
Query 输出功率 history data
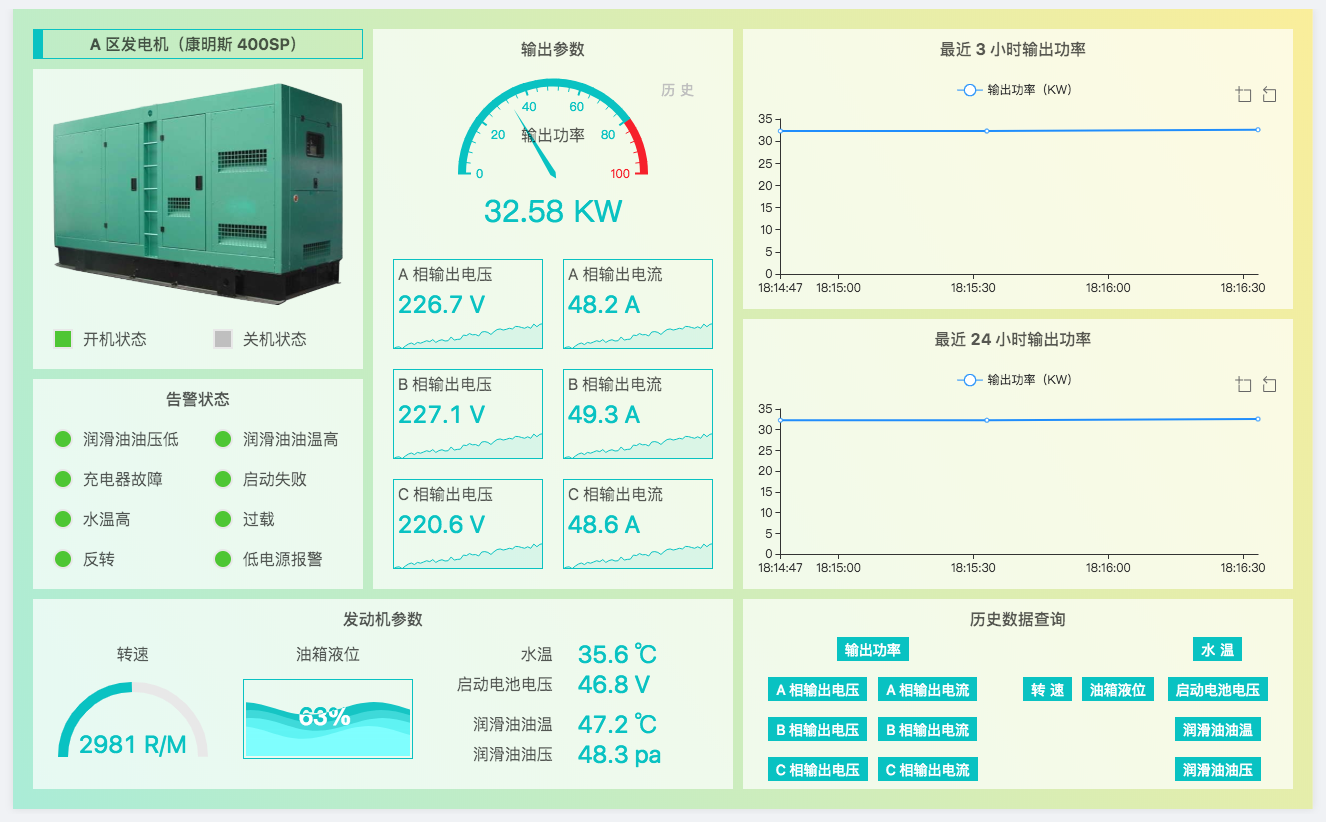[873, 650]
